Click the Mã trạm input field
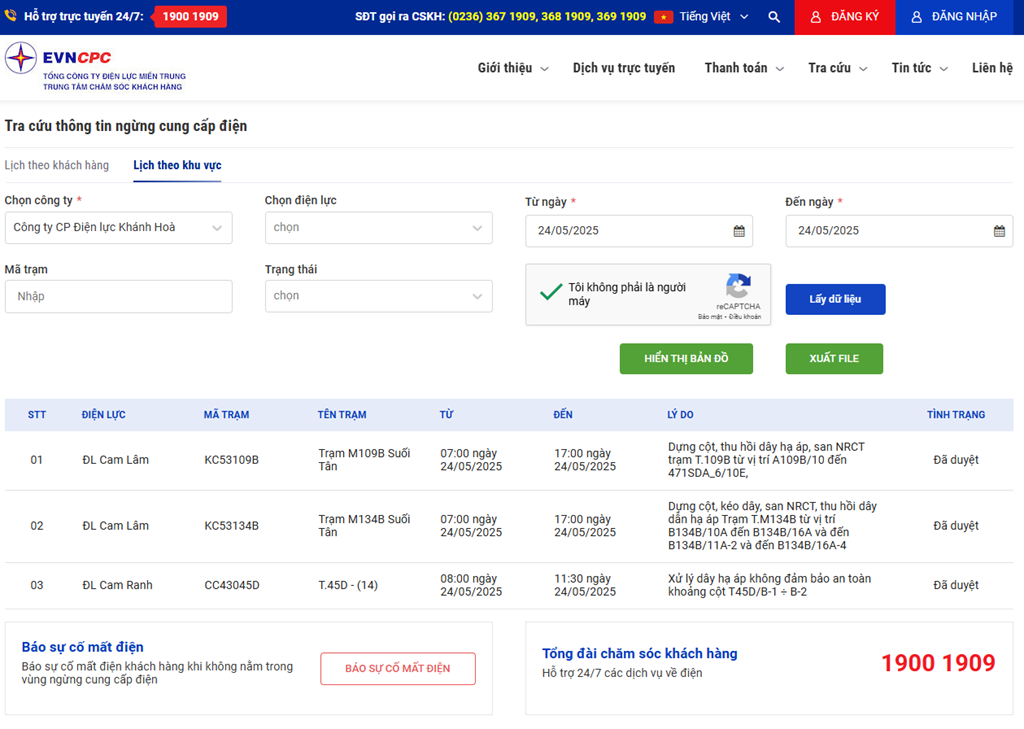The width and height of the screenshot is (1024, 729). [118, 296]
